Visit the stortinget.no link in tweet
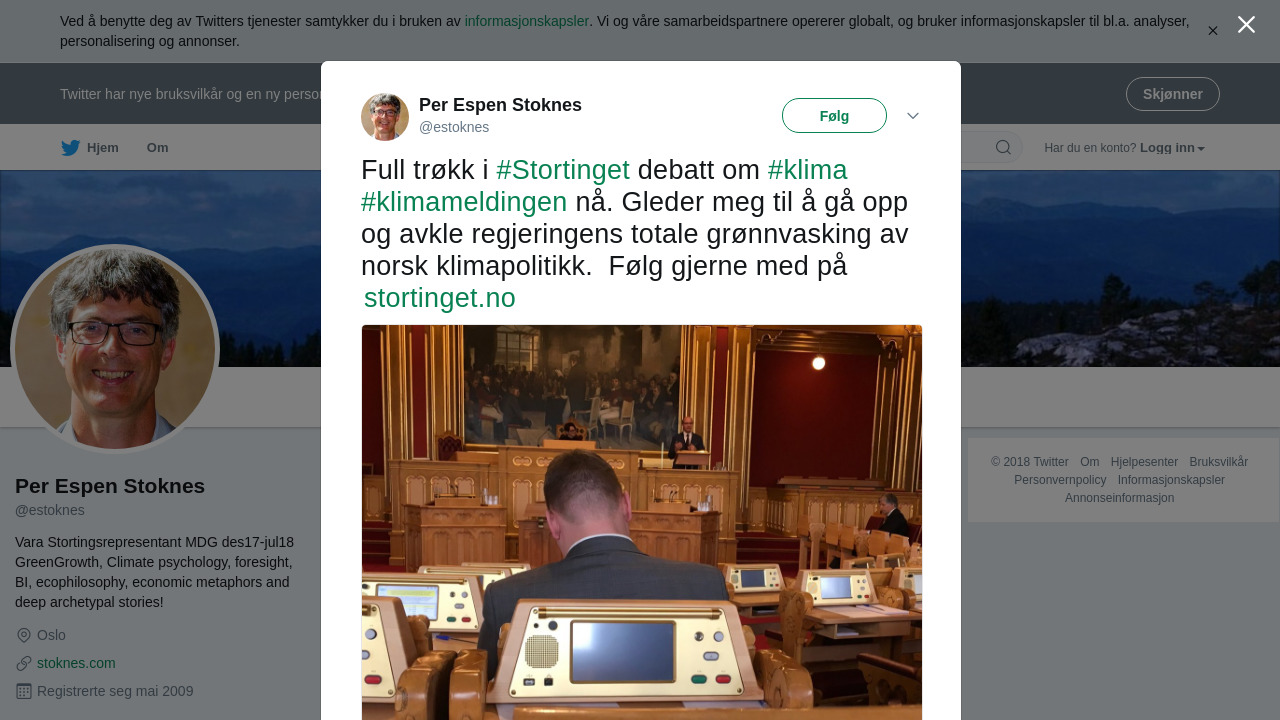This screenshot has height=720, width=1280. (x=440, y=298)
